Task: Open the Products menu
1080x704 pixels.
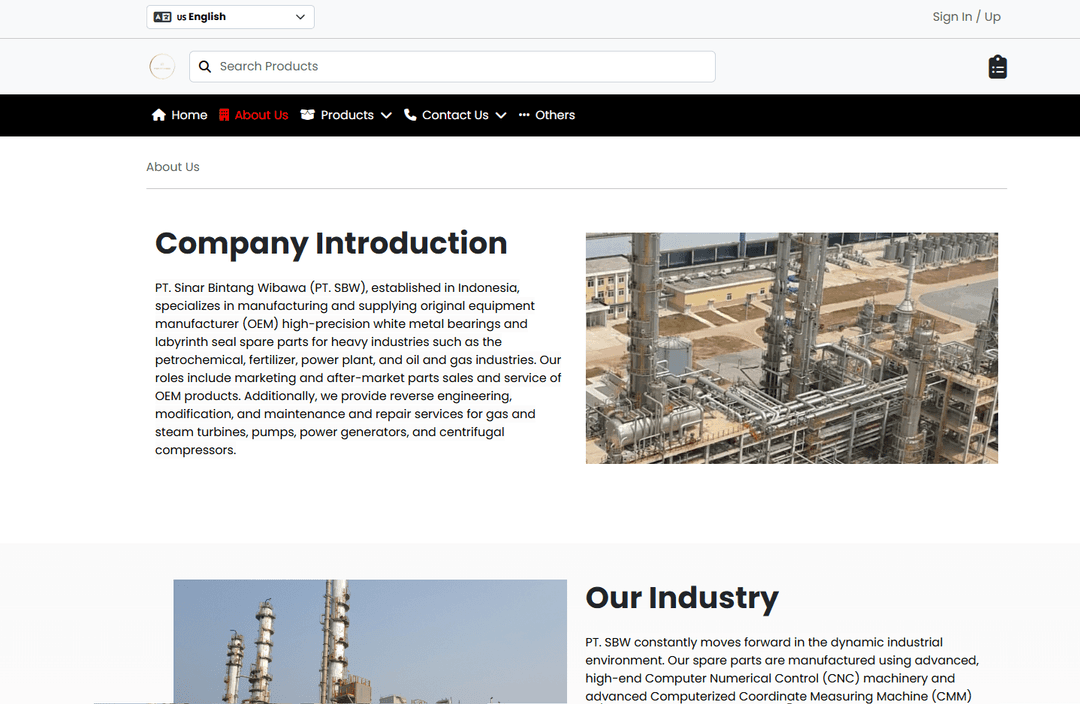Action: click(347, 115)
